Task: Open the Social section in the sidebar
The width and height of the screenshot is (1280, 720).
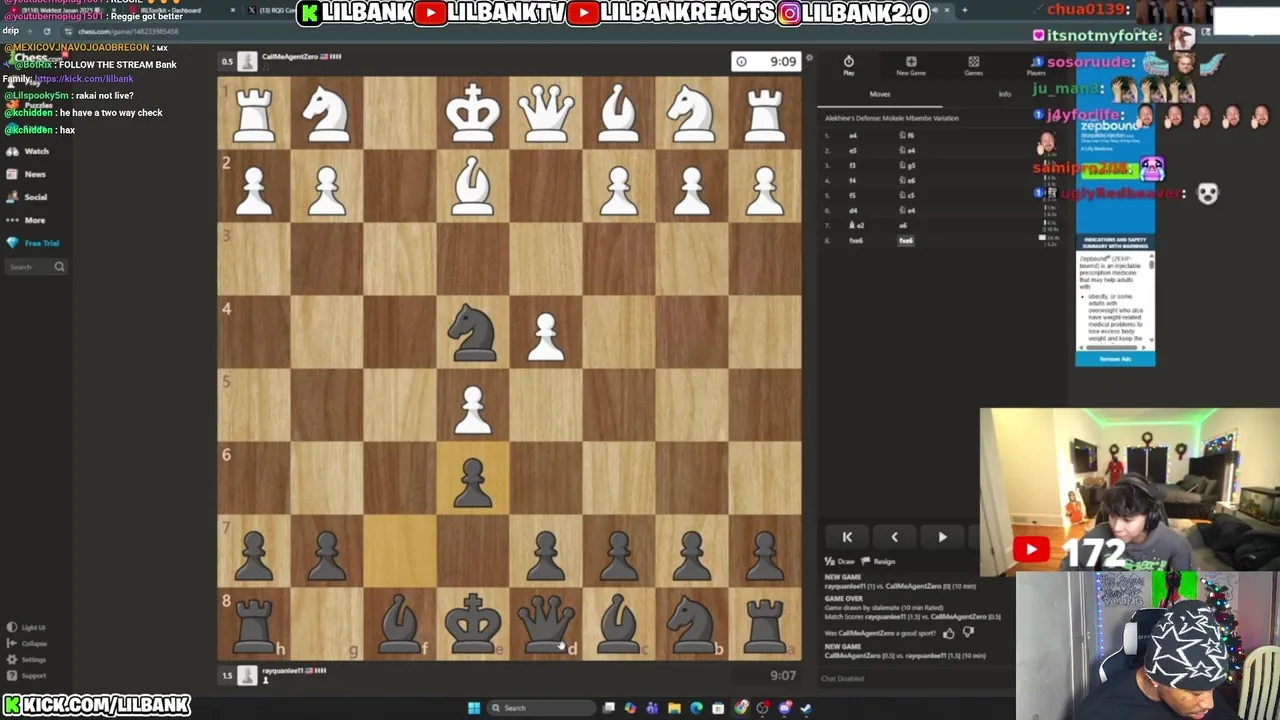Action: 28,197
